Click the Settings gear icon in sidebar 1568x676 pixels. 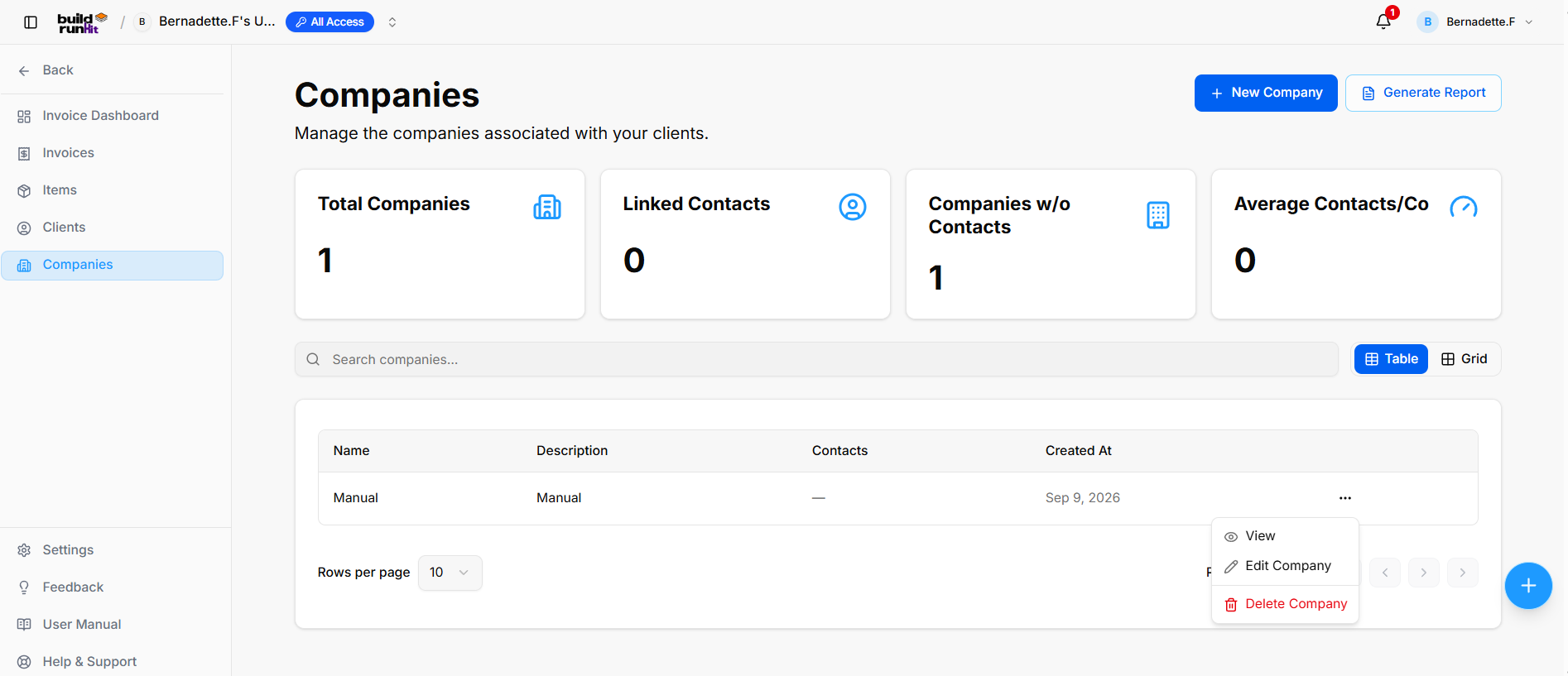click(24, 550)
